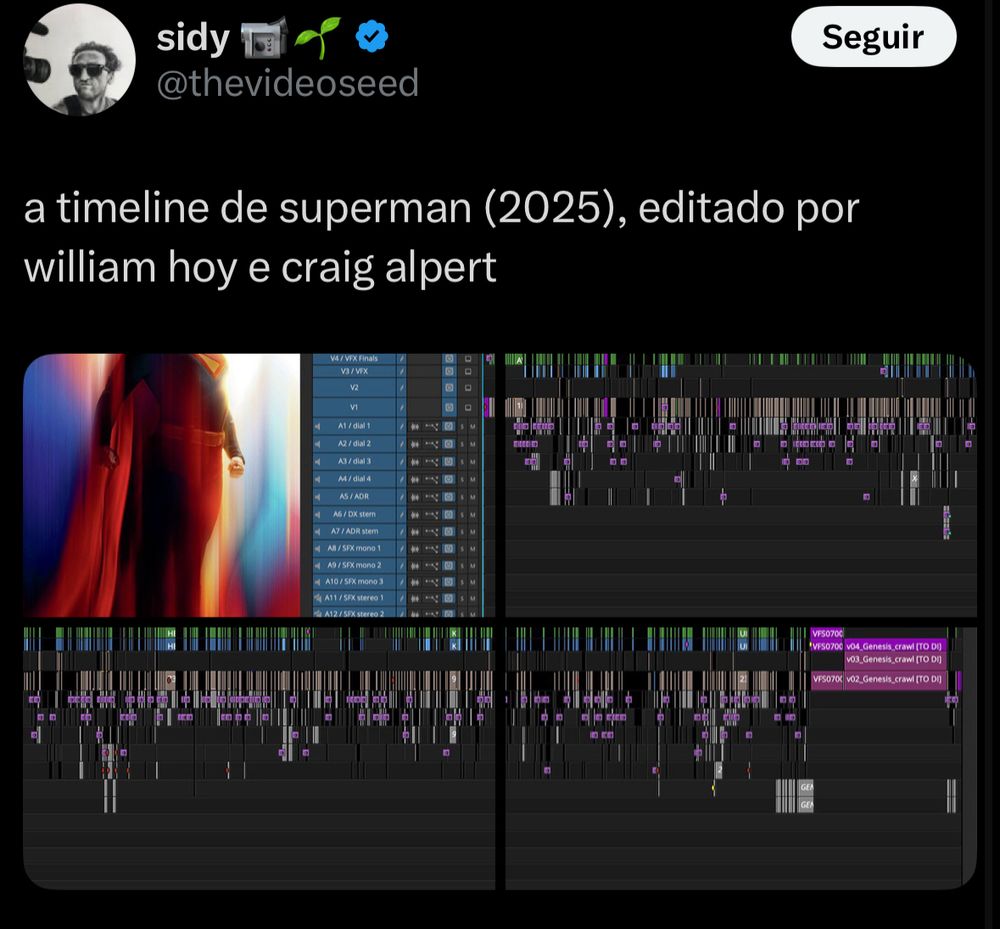Open the @thevideoseed handle link
This screenshot has height=929, width=1000.
pyautogui.click(x=287, y=84)
